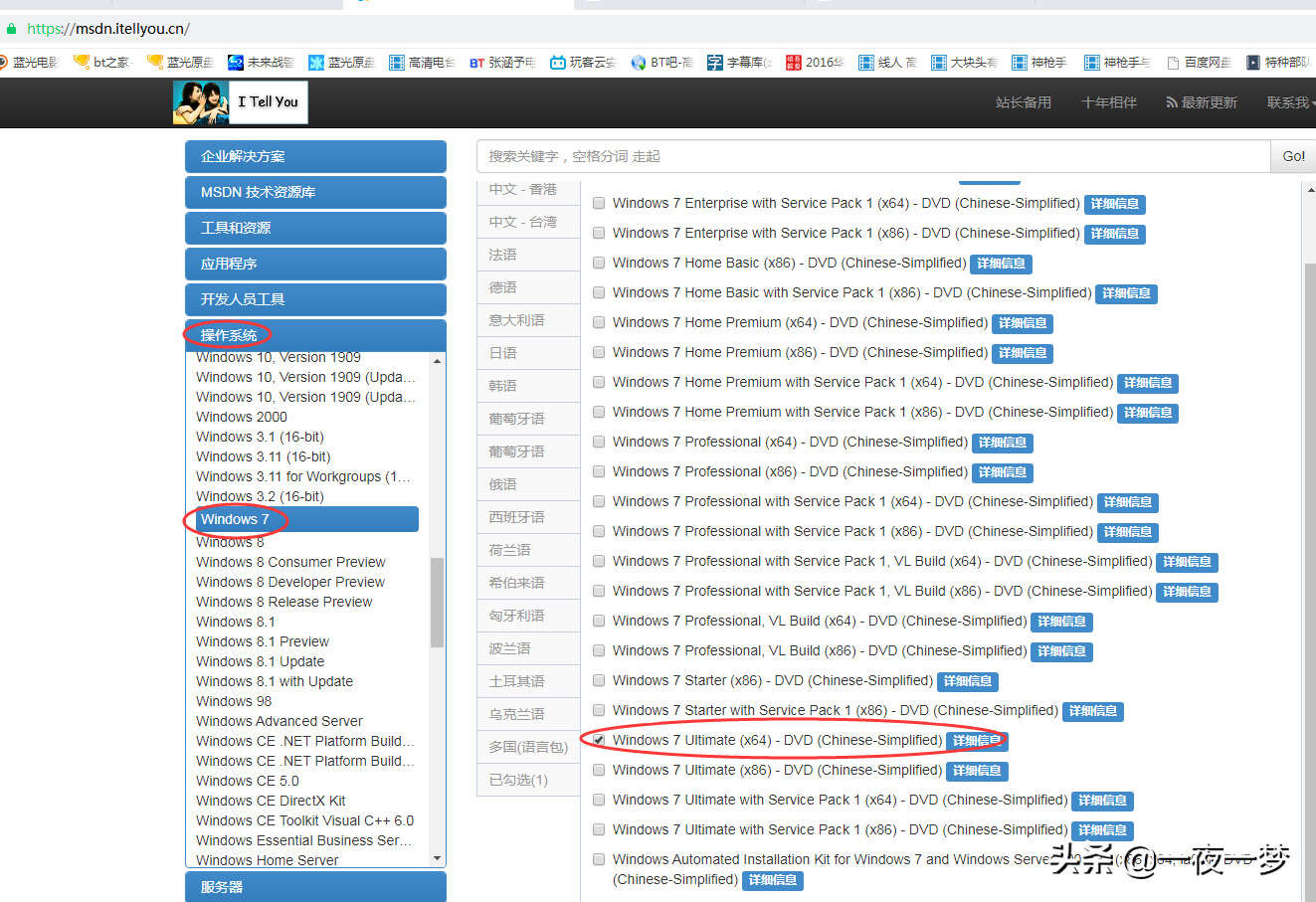Check Windows 7 Professional, VL Build (x64) box
This screenshot has width=1316, height=902.
pyautogui.click(x=599, y=621)
